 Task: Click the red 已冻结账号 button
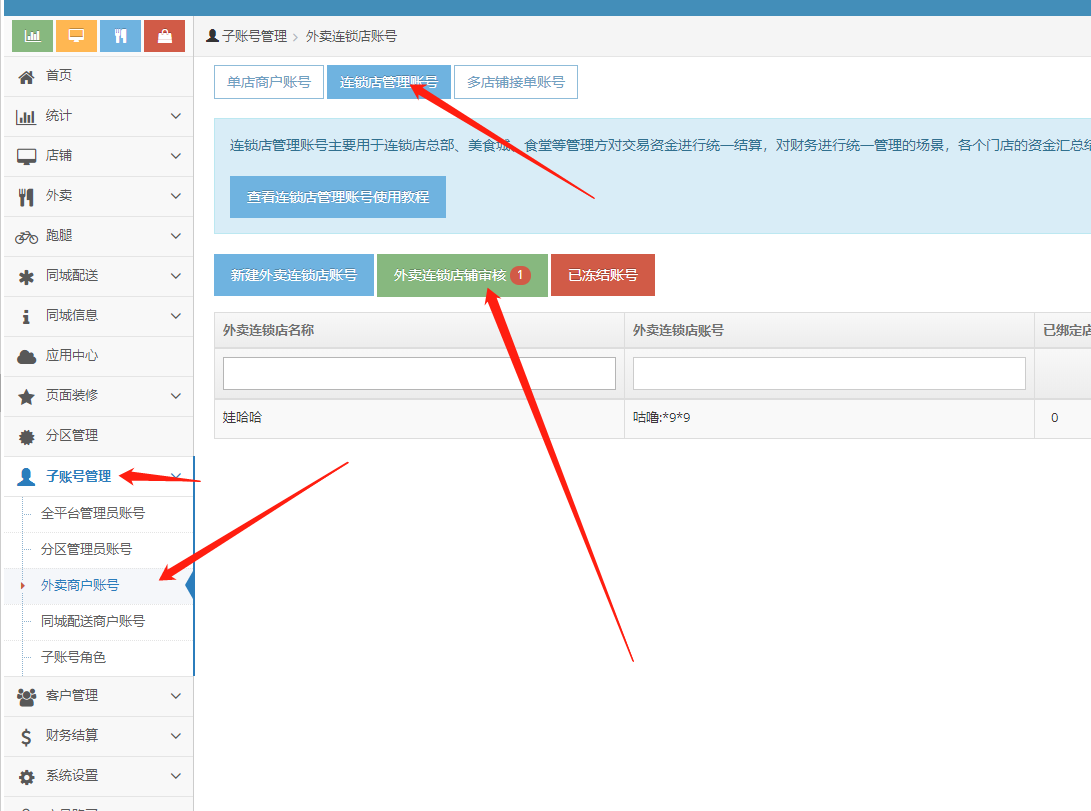pos(603,275)
